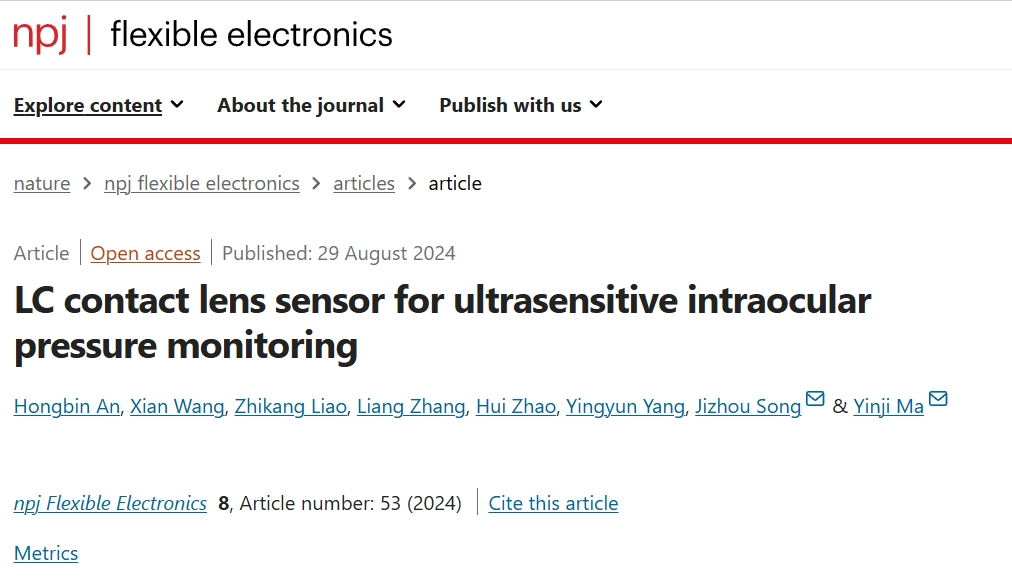Open author Hui Zhao's info
The image size is (1012, 588).
516,406
